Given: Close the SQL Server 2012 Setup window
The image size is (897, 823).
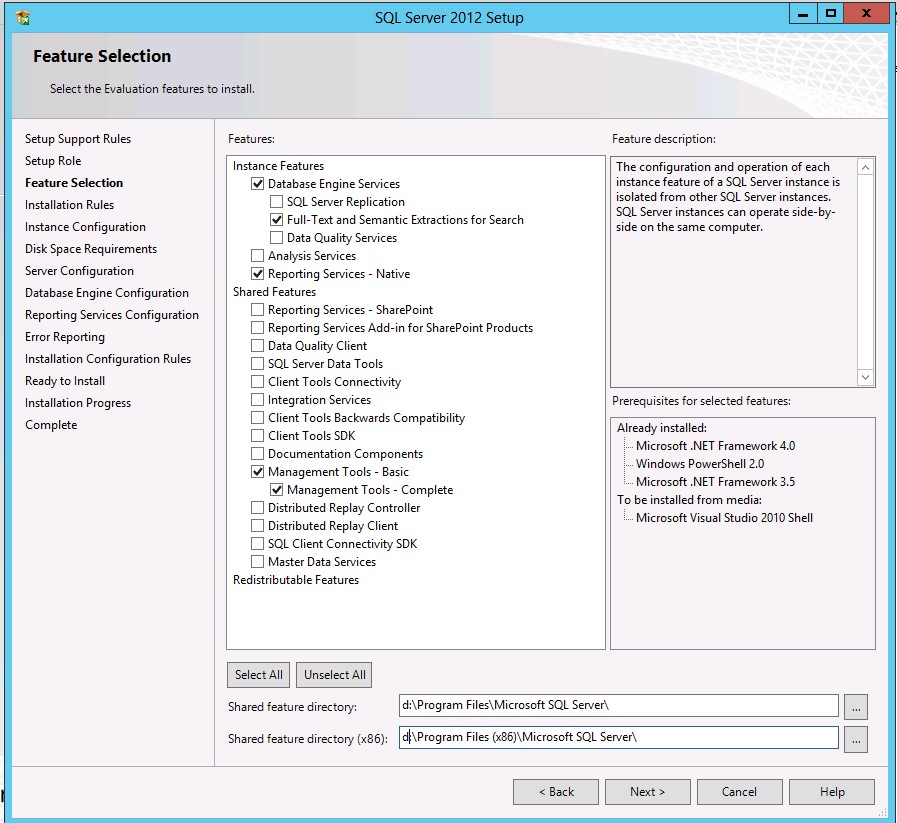Looking at the screenshot, I should 866,14.
